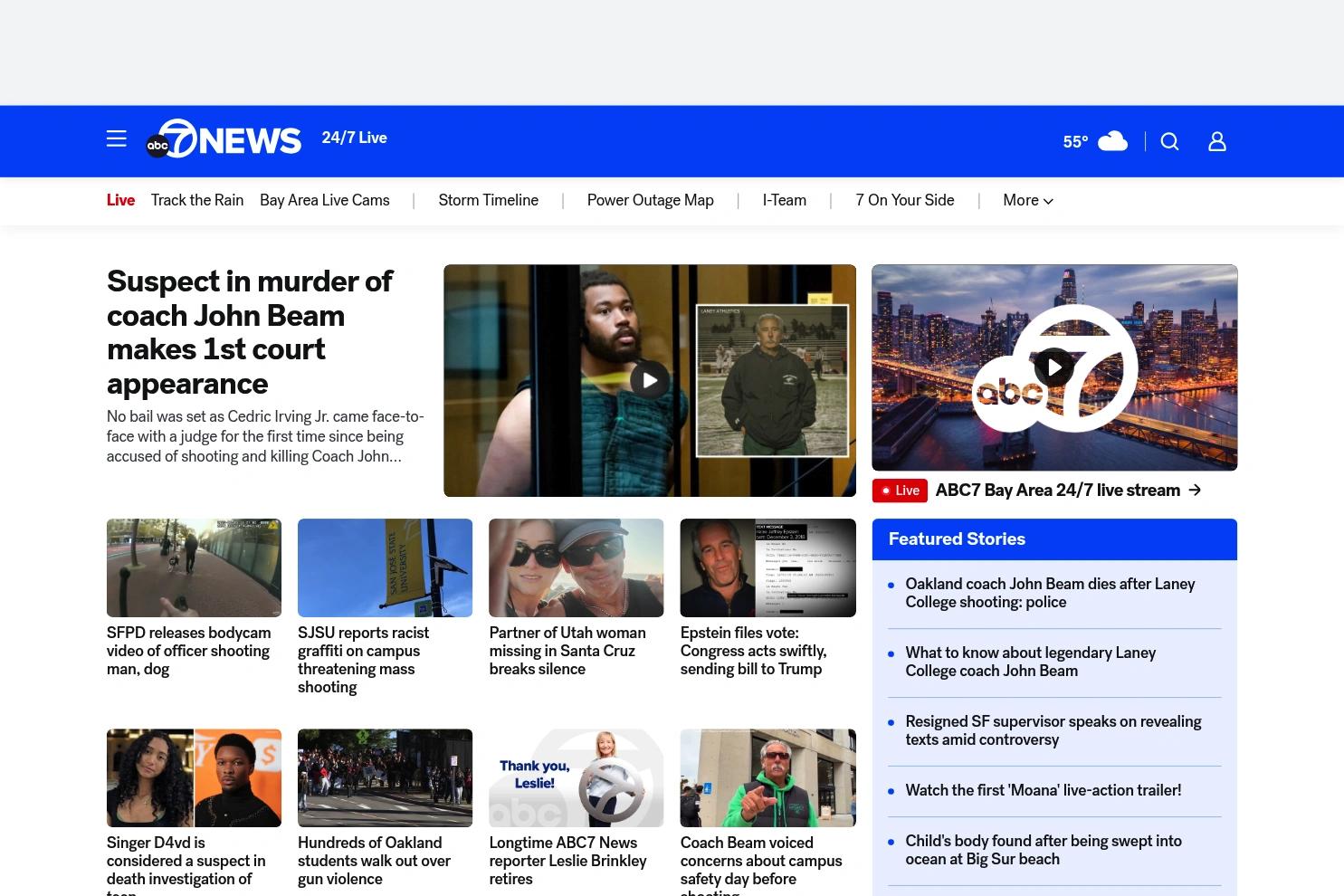Open the Featured Stories header
This screenshot has width=1344, height=896.
click(x=1054, y=539)
